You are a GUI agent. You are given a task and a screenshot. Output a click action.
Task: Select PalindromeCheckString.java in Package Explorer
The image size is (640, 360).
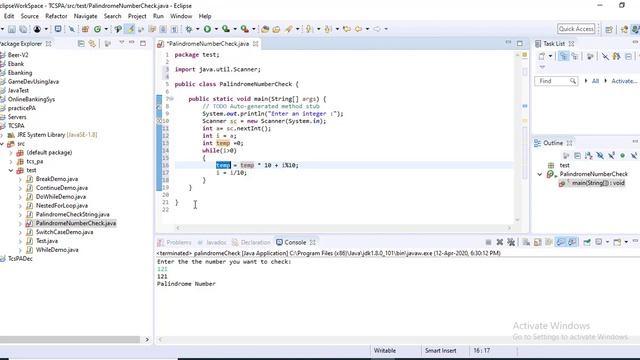pos(72,214)
